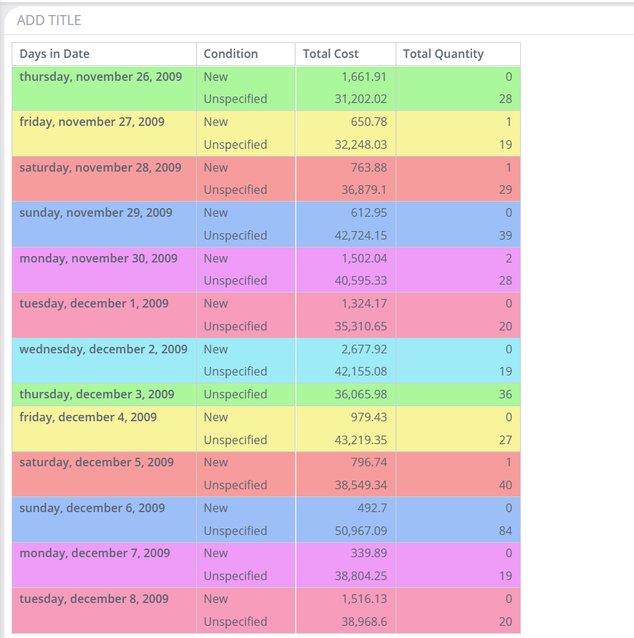Select the saturday, november 28, 2009 row label
Image resolution: width=634 pixels, height=638 pixels.
(100, 168)
